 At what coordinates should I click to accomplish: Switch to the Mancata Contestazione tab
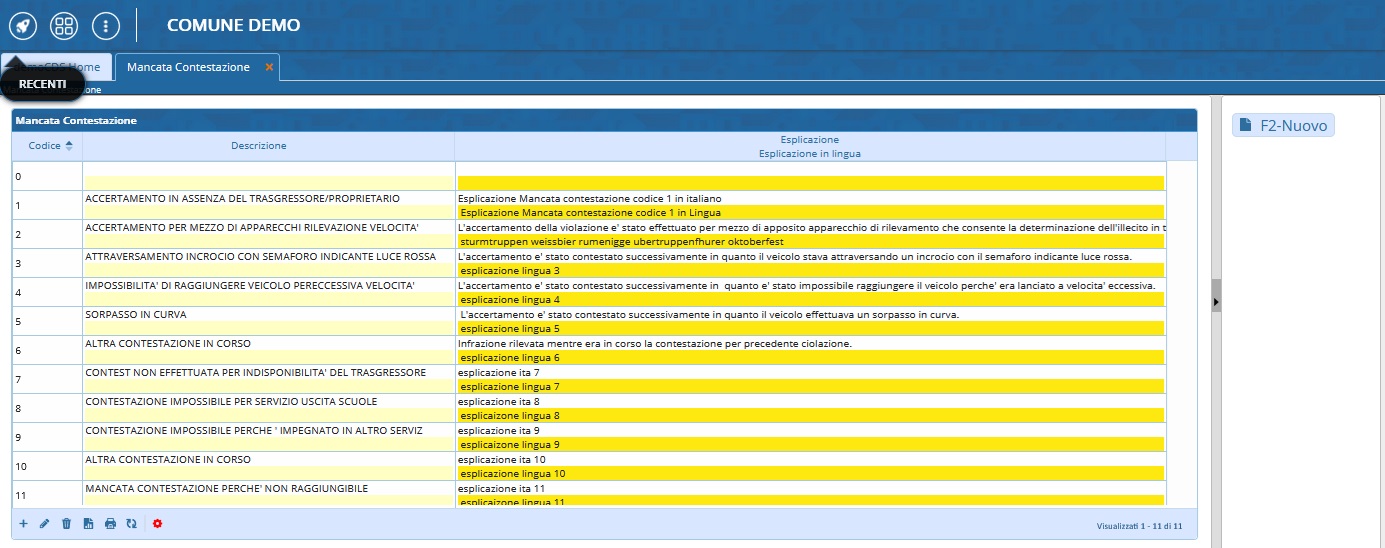tap(188, 67)
